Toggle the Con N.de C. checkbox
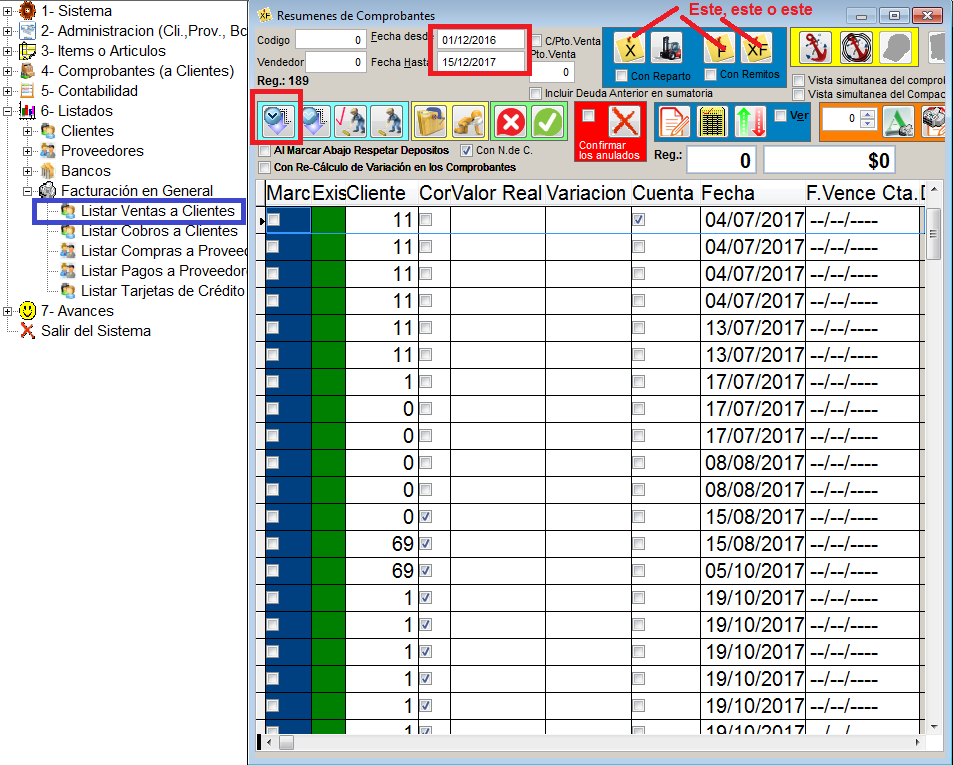This screenshot has height=765, width=953. click(466, 150)
